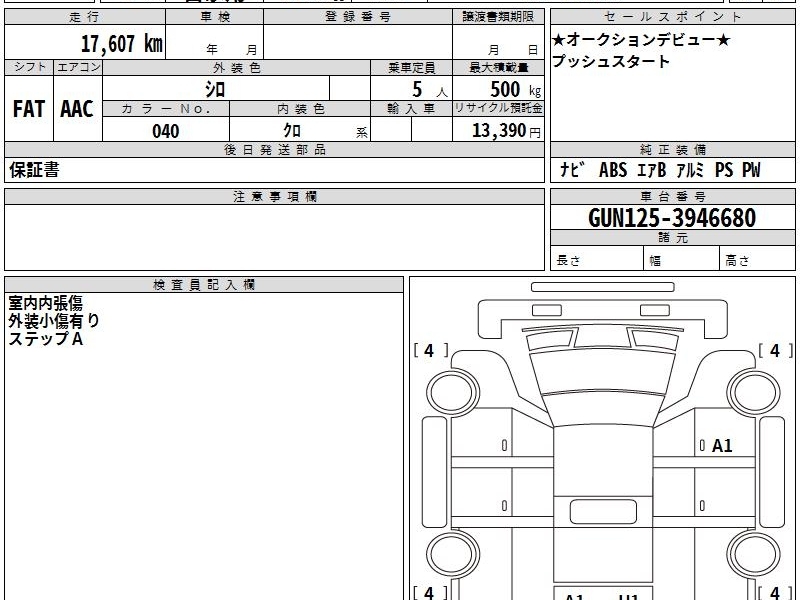
Task: Click the プッシュスタート sales point line
Action: tap(611, 61)
